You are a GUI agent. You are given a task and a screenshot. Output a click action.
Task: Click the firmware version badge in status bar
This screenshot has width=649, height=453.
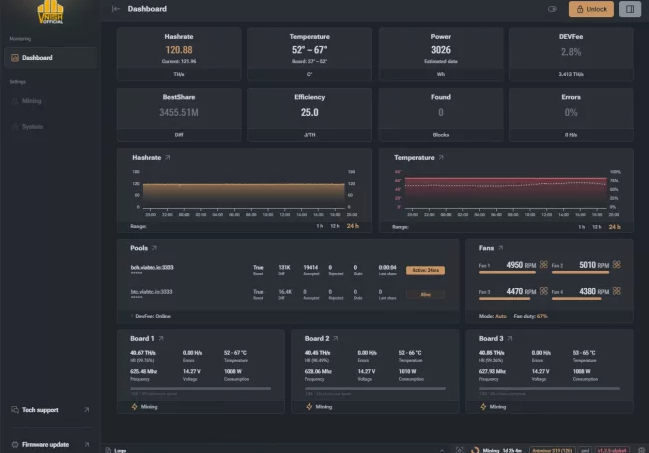[x=612, y=450]
